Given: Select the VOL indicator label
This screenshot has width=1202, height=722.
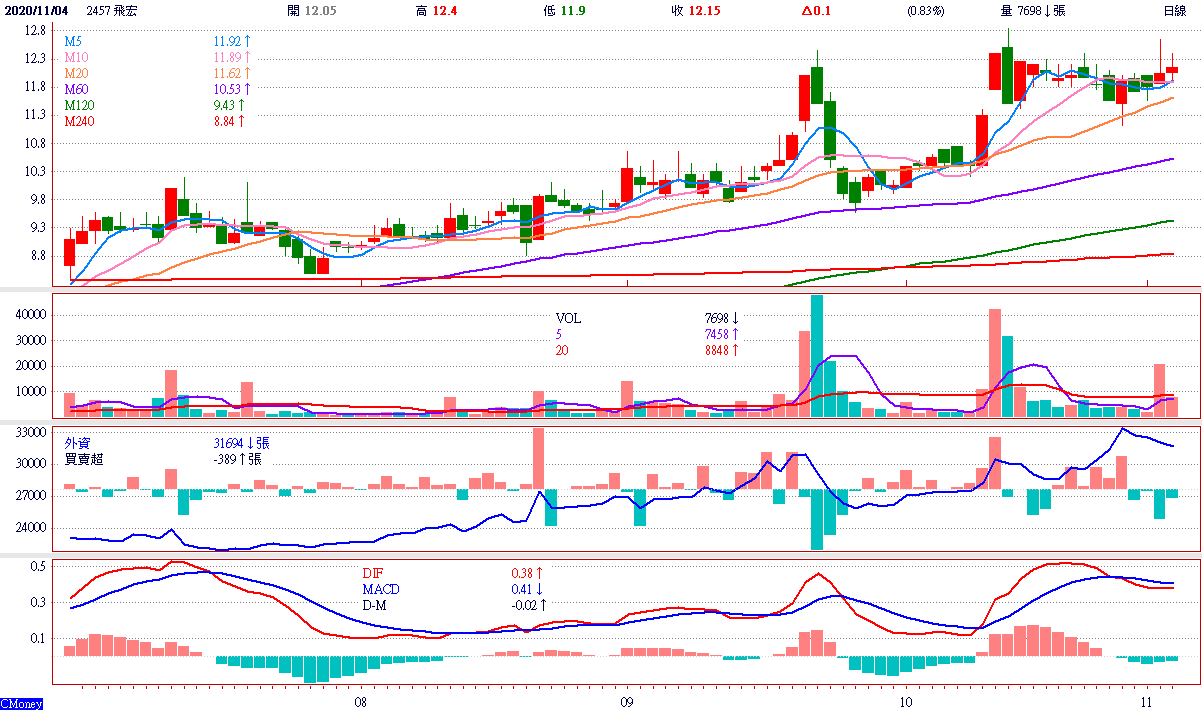Looking at the screenshot, I should [x=568, y=319].
